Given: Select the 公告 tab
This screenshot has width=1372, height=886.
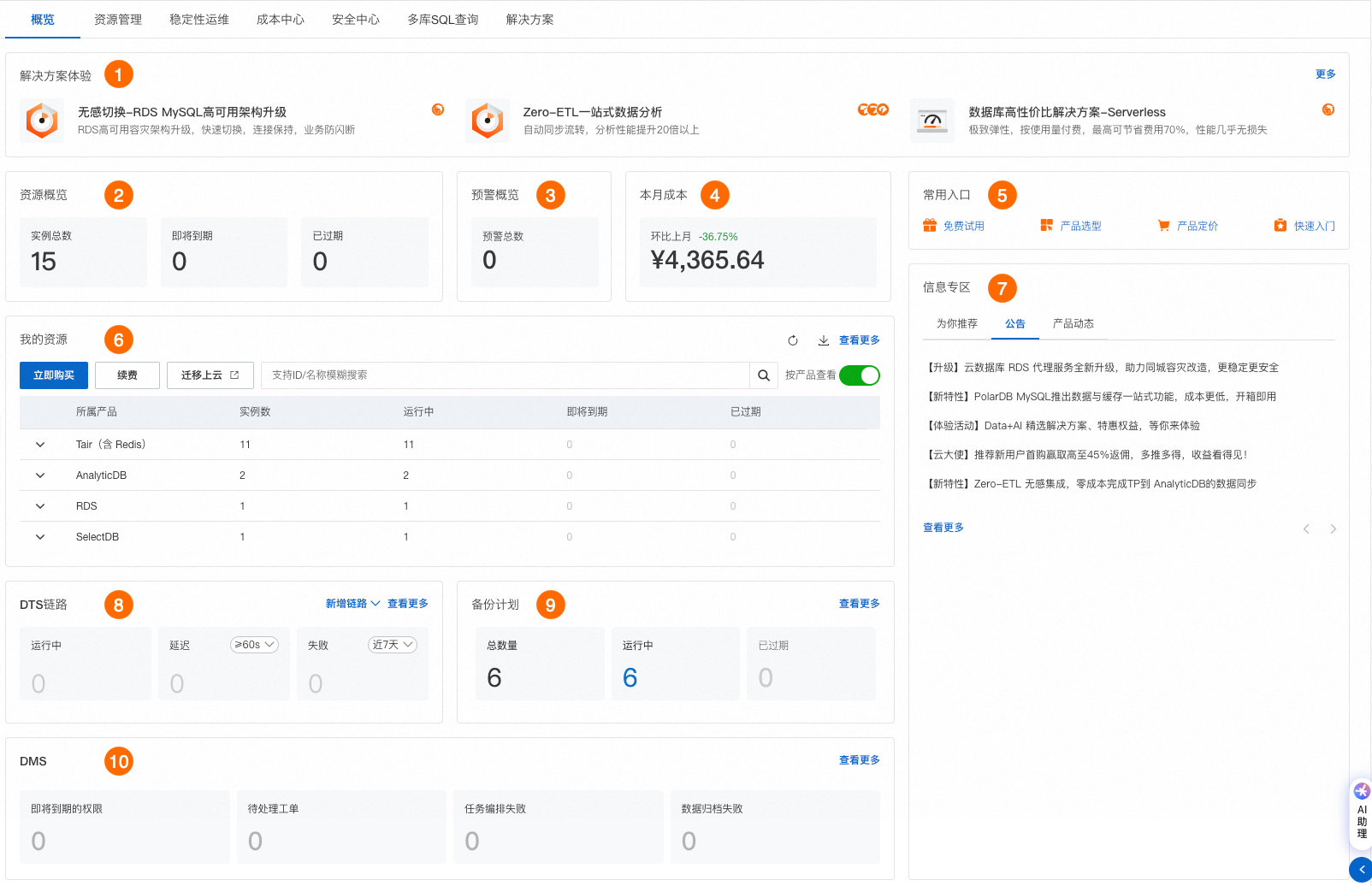Looking at the screenshot, I should point(1015,324).
